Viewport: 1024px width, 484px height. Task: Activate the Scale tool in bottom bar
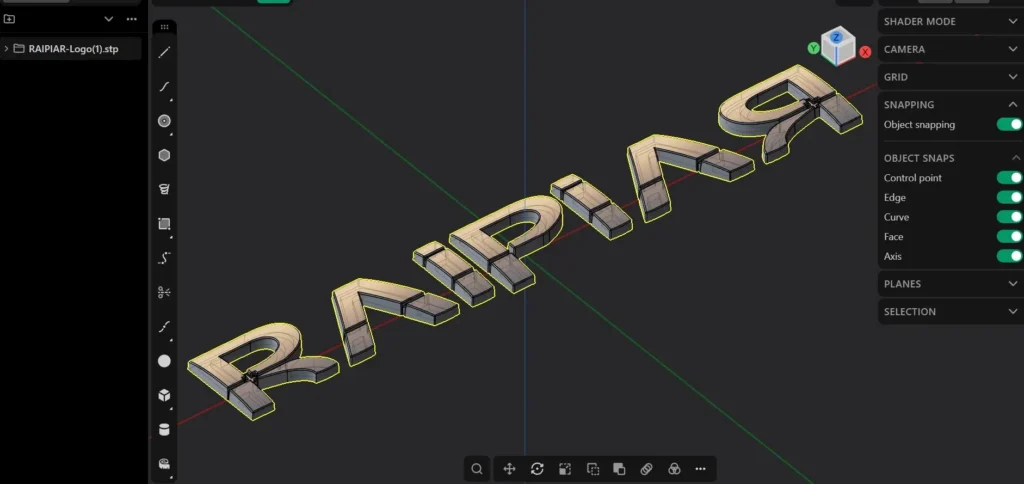point(565,469)
